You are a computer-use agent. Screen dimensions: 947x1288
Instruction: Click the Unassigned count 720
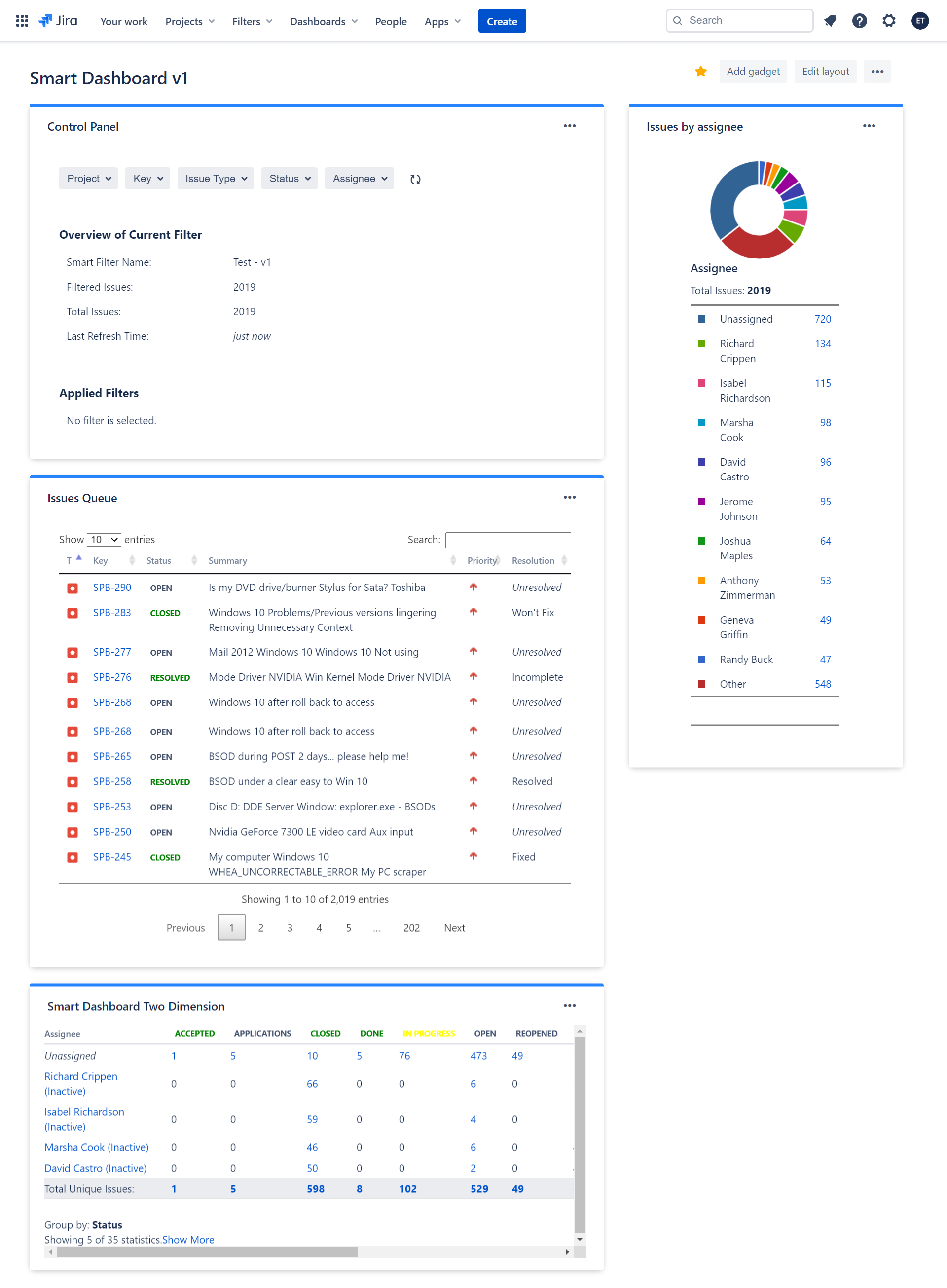(822, 319)
